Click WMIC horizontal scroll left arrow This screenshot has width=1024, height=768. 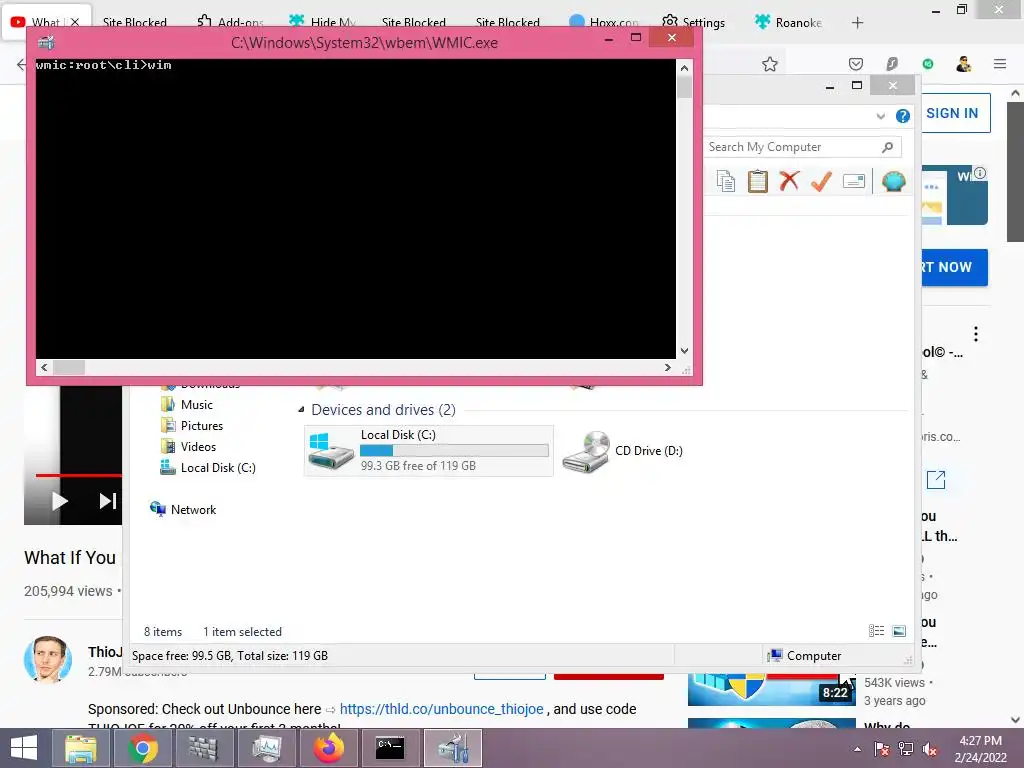pyautogui.click(x=44, y=368)
